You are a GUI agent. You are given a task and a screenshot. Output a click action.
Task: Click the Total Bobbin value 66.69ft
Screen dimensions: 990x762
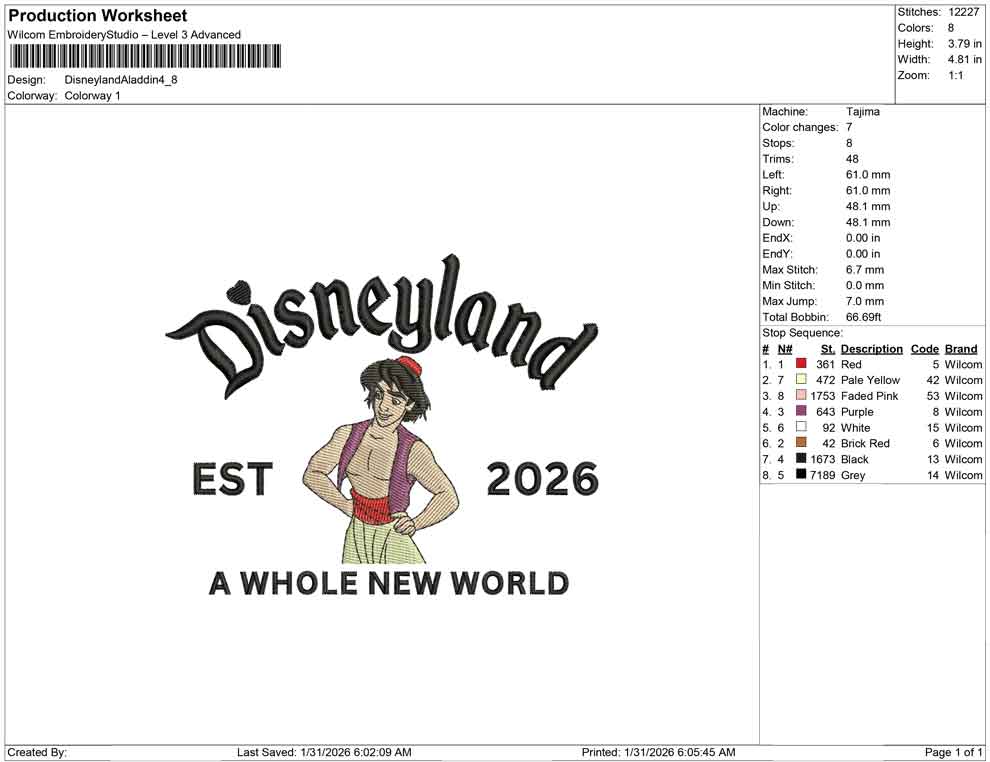862,316
